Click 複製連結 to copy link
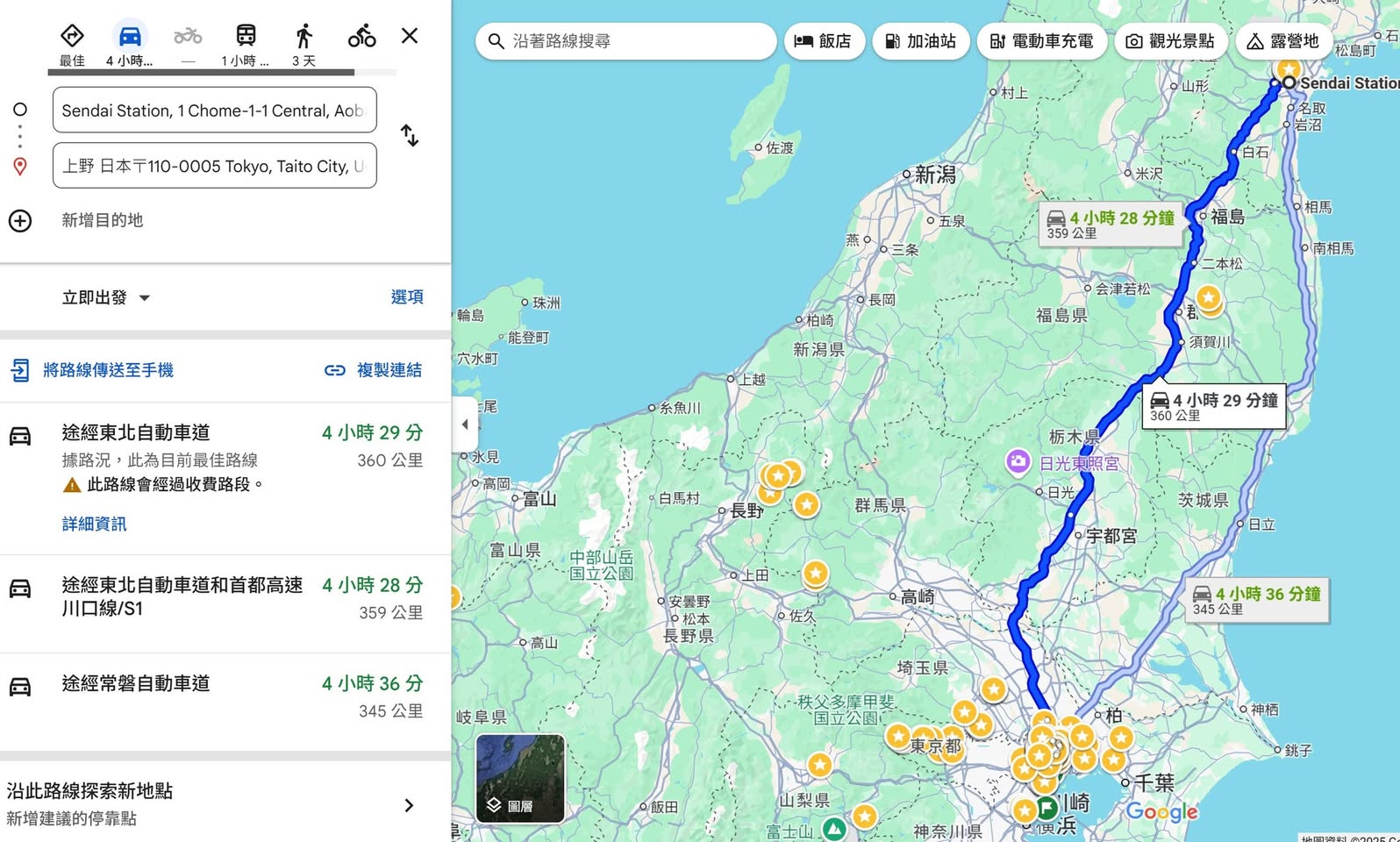The width and height of the screenshot is (1400, 842). tap(374, 370)
